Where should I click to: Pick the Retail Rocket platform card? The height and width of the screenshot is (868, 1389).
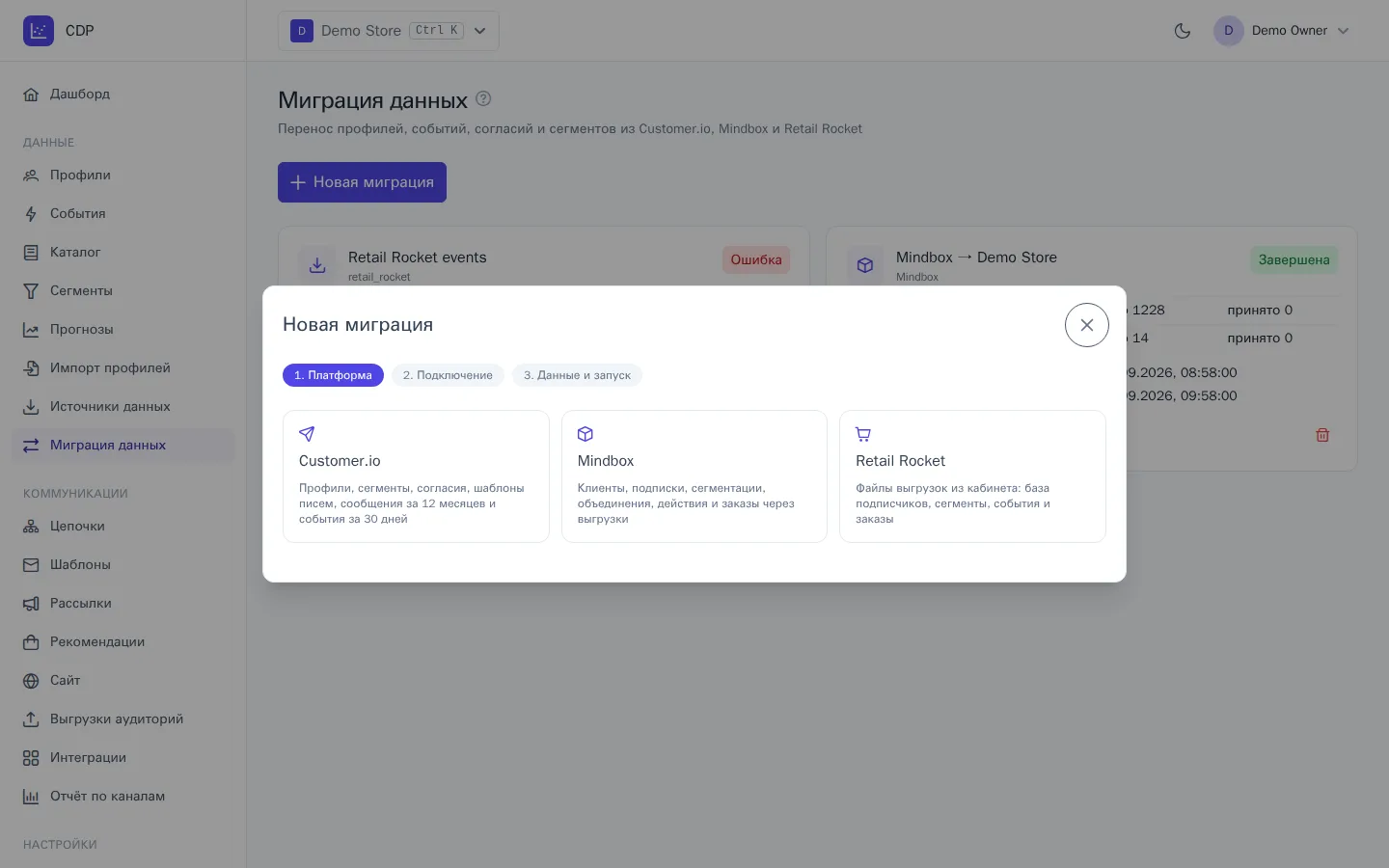[x=972, y=476]
